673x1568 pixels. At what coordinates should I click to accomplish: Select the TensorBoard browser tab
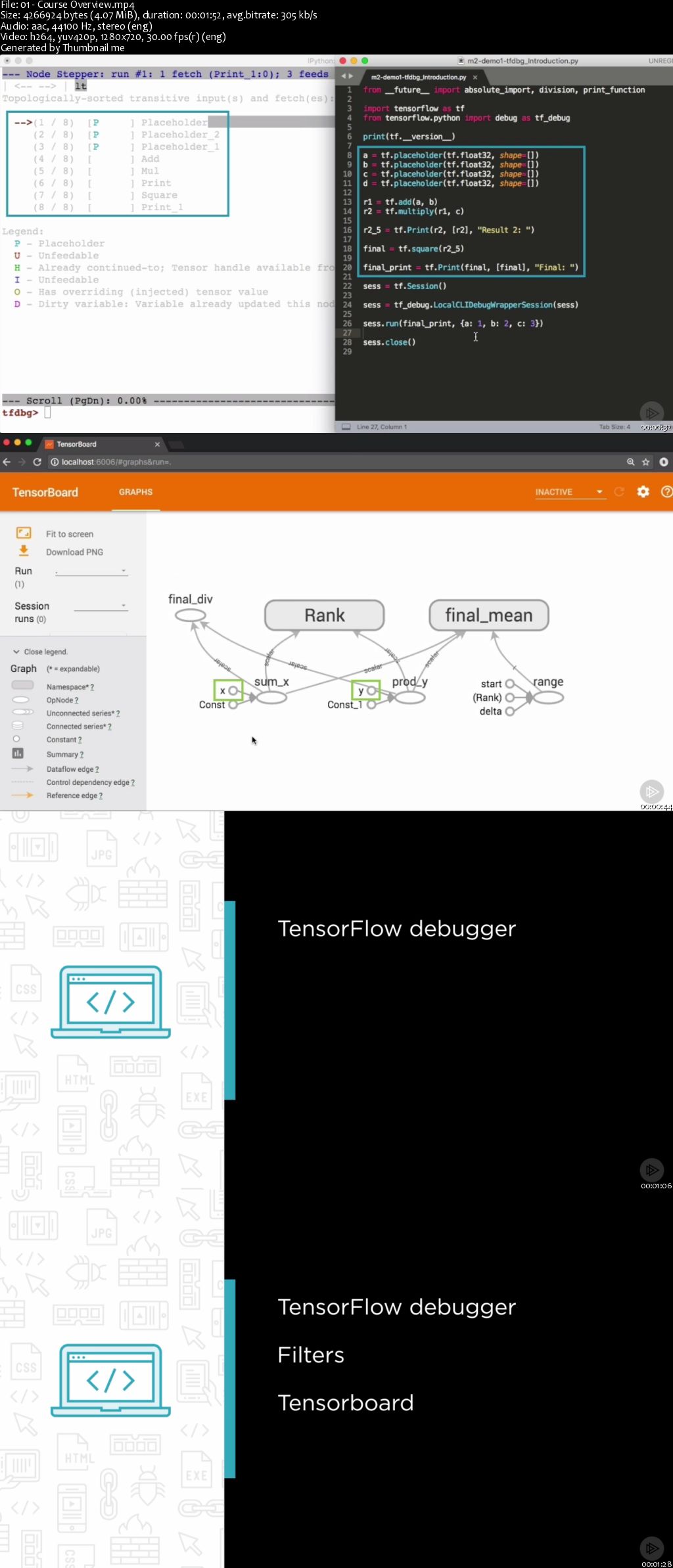[103, 444]
